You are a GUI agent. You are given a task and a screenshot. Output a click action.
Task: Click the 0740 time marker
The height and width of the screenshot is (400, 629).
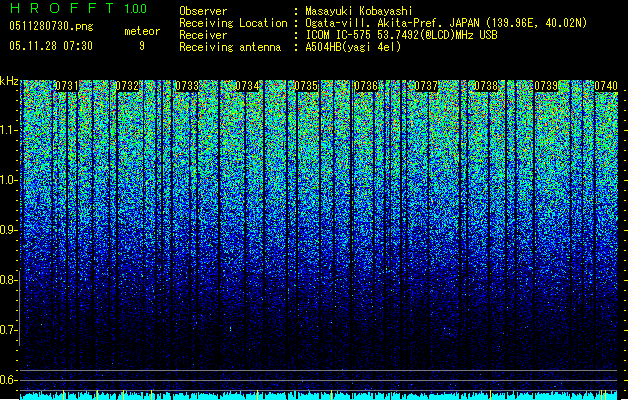coord(606,86)
